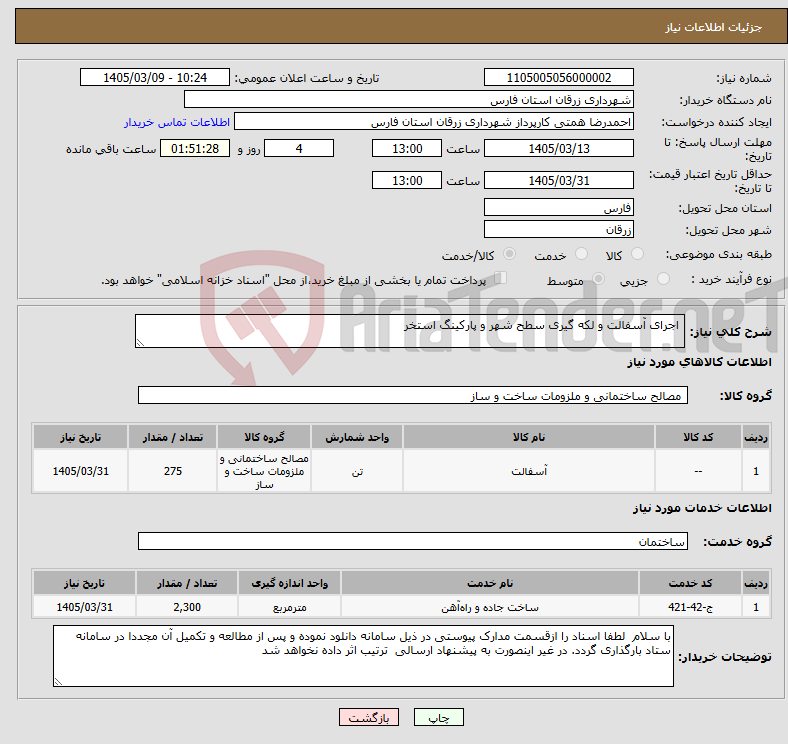This screenshot has width=788, height=744.
Task: Click the remaining days field showing 4
Action: click(x=299, y=149)
